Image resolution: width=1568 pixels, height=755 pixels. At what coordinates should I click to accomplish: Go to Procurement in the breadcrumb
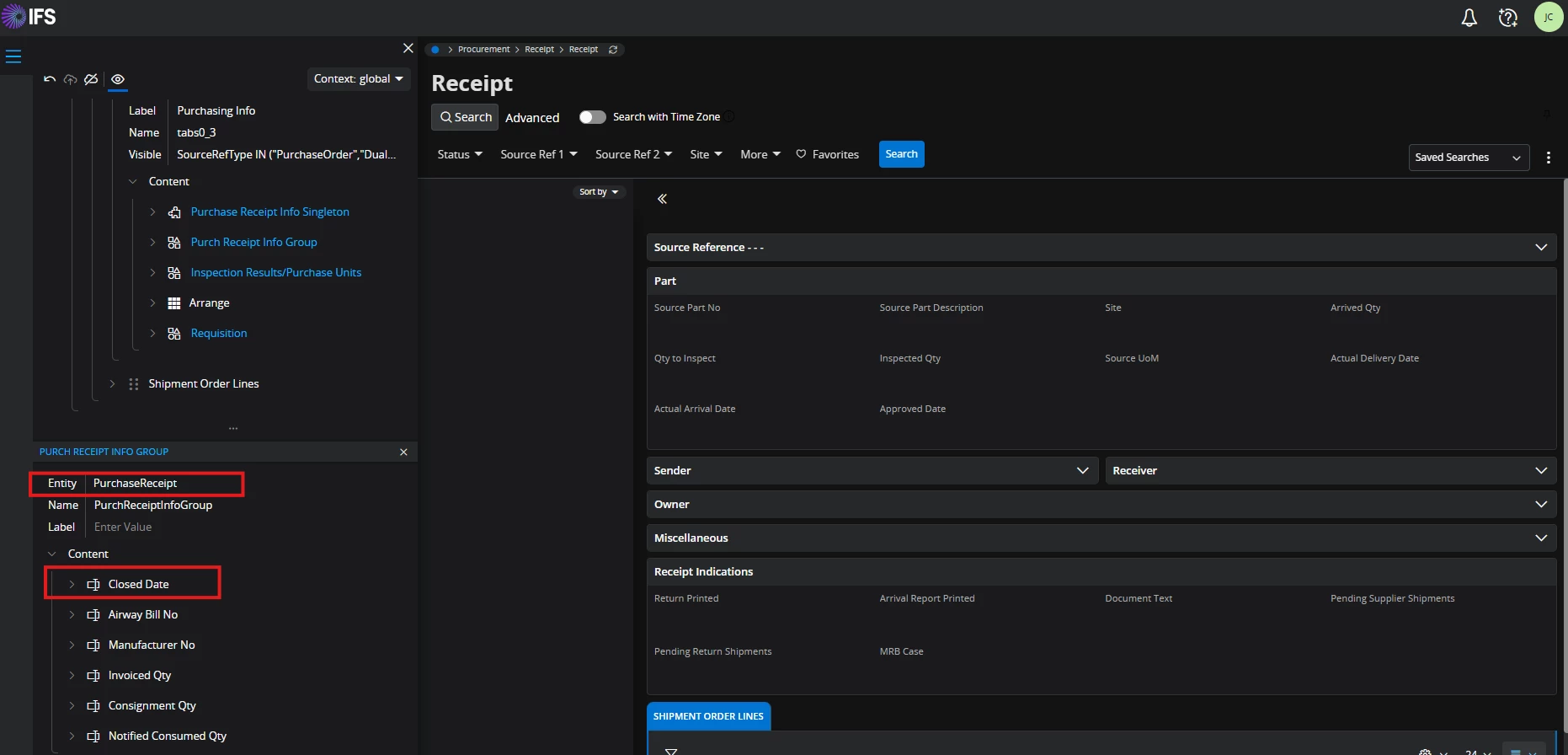tap(483, 50)
